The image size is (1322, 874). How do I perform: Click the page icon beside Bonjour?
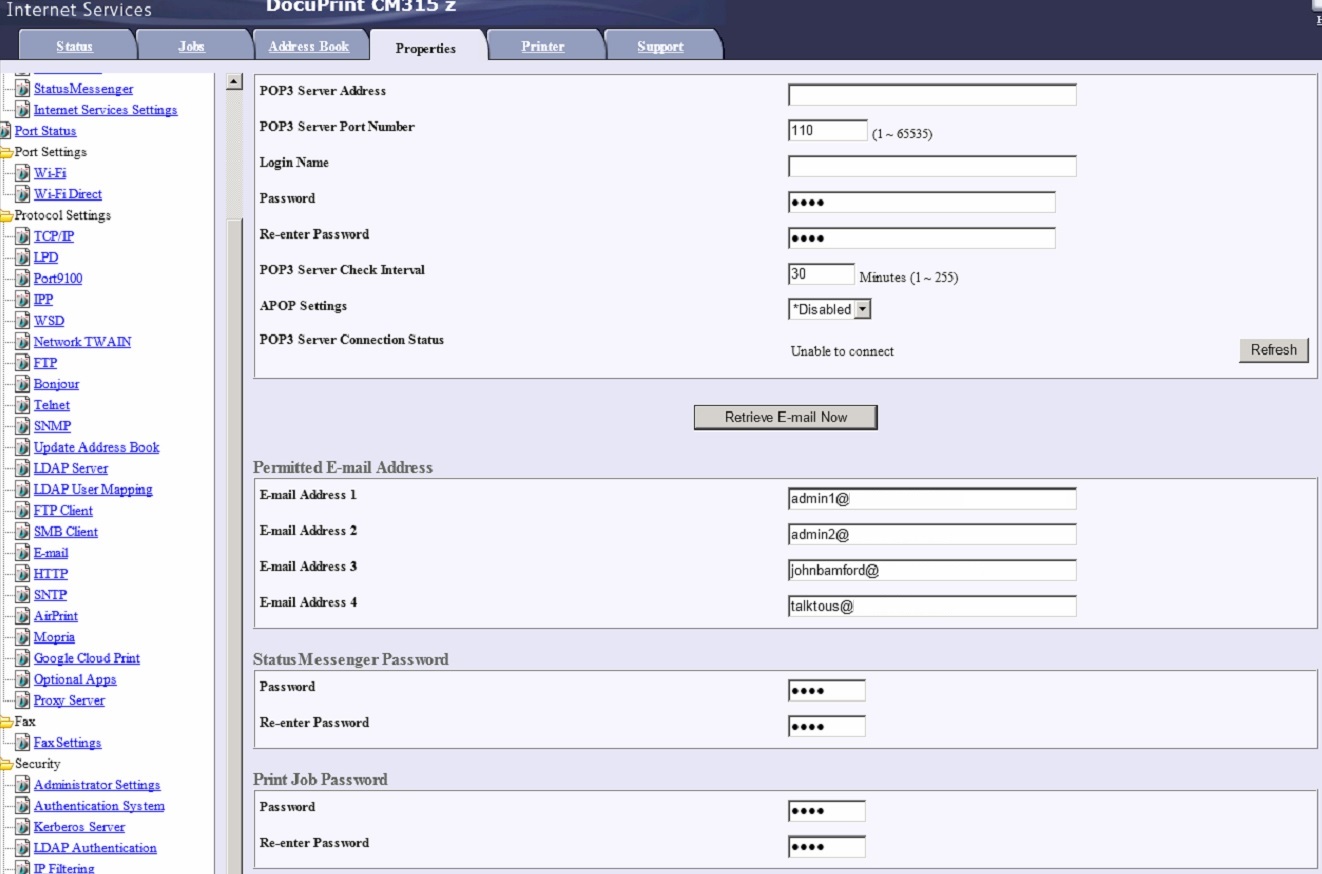23,384
